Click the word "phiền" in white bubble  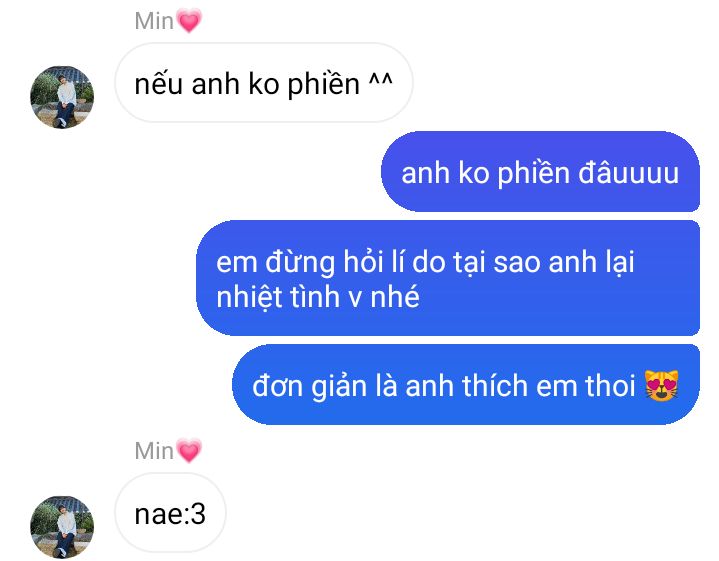[x=323, y=85]
